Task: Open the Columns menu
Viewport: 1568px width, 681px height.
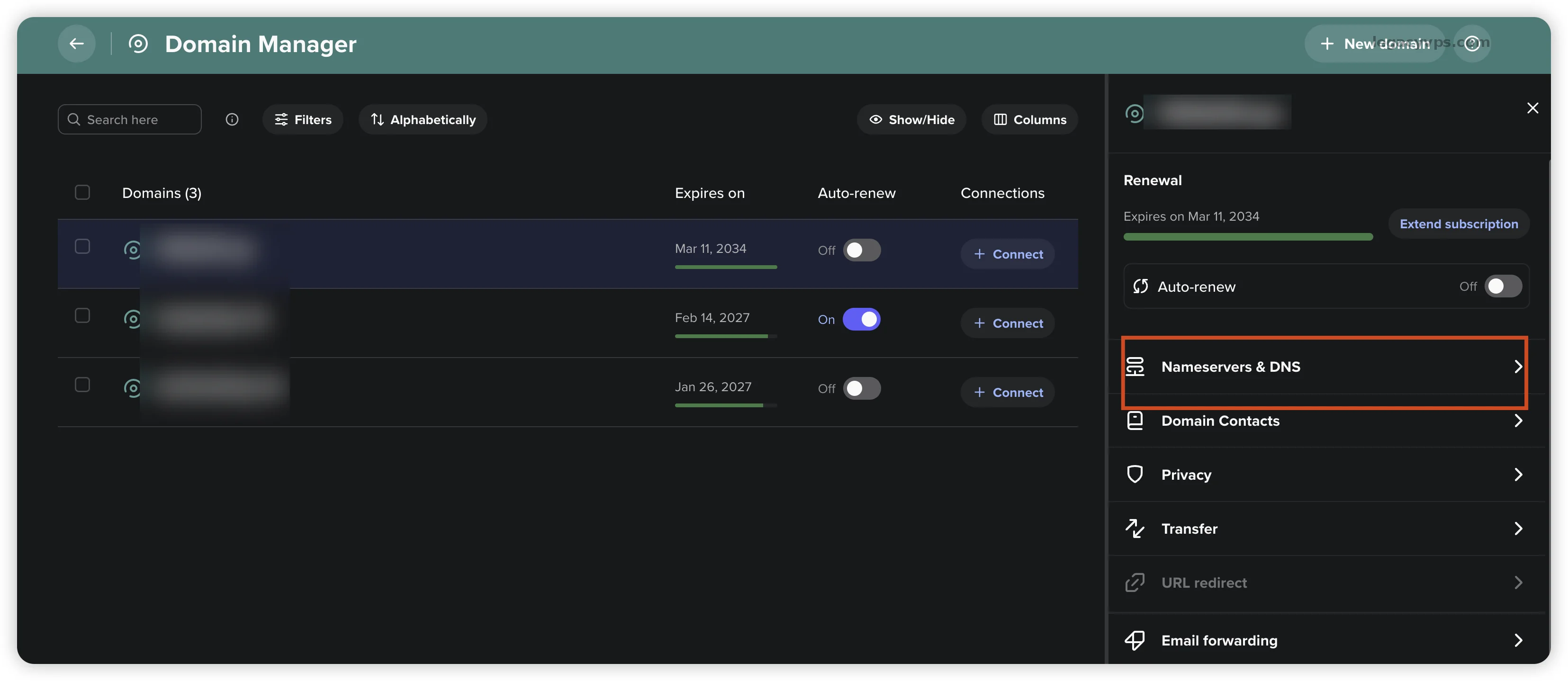Action: pyautogui.click(x=1029, y=119)
